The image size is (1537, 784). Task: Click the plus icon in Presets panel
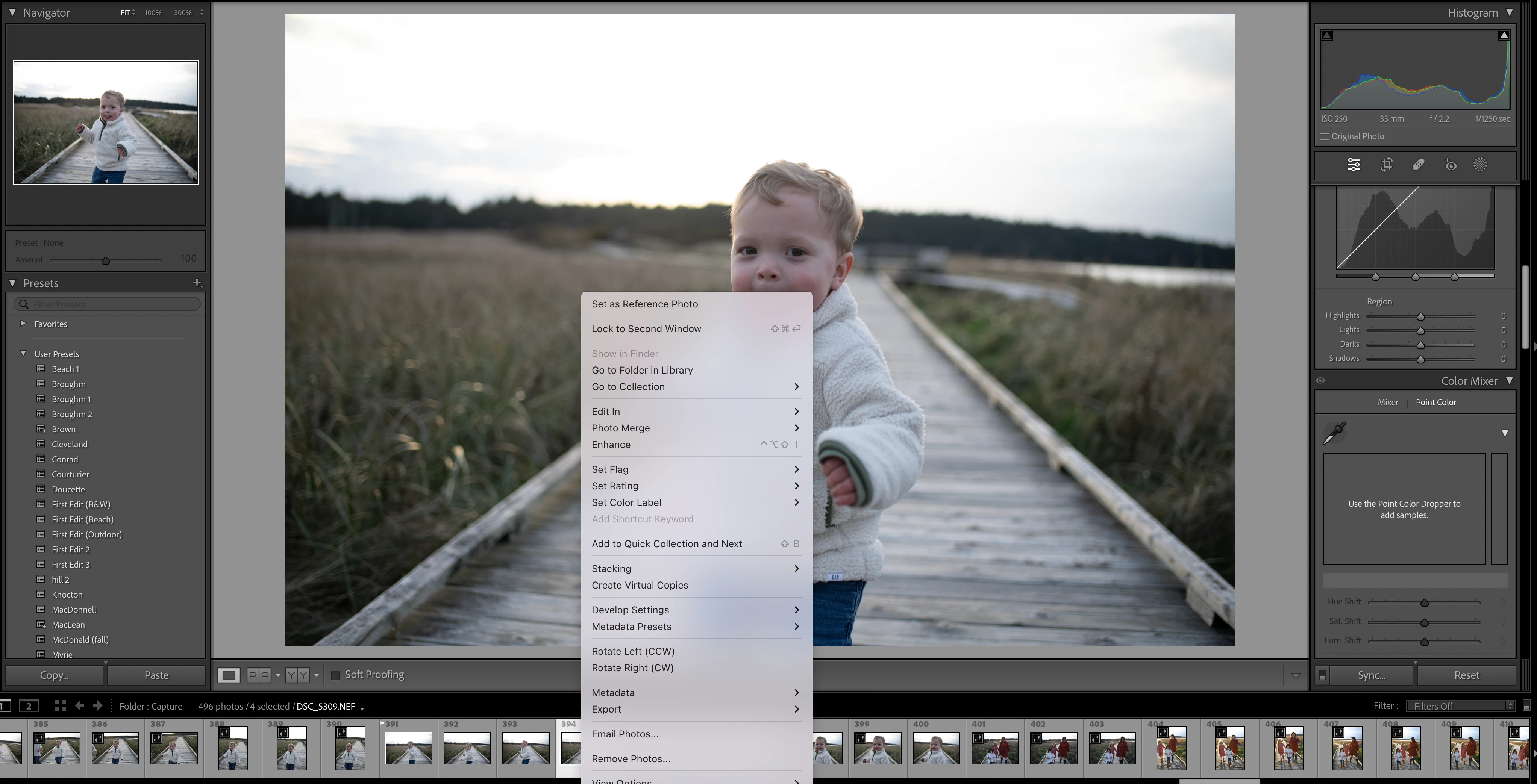coord(197,283)
